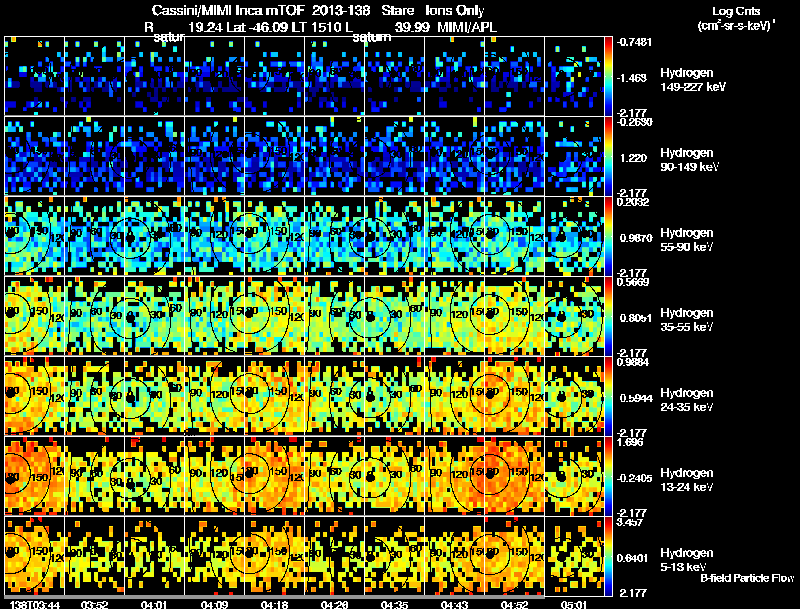Image resolution: width=800 pixels, height=609 pixels.
Task: Click the '(cm²-sr-s-keV)' units label
Action: pyautogui.click(x=734, y=26)
